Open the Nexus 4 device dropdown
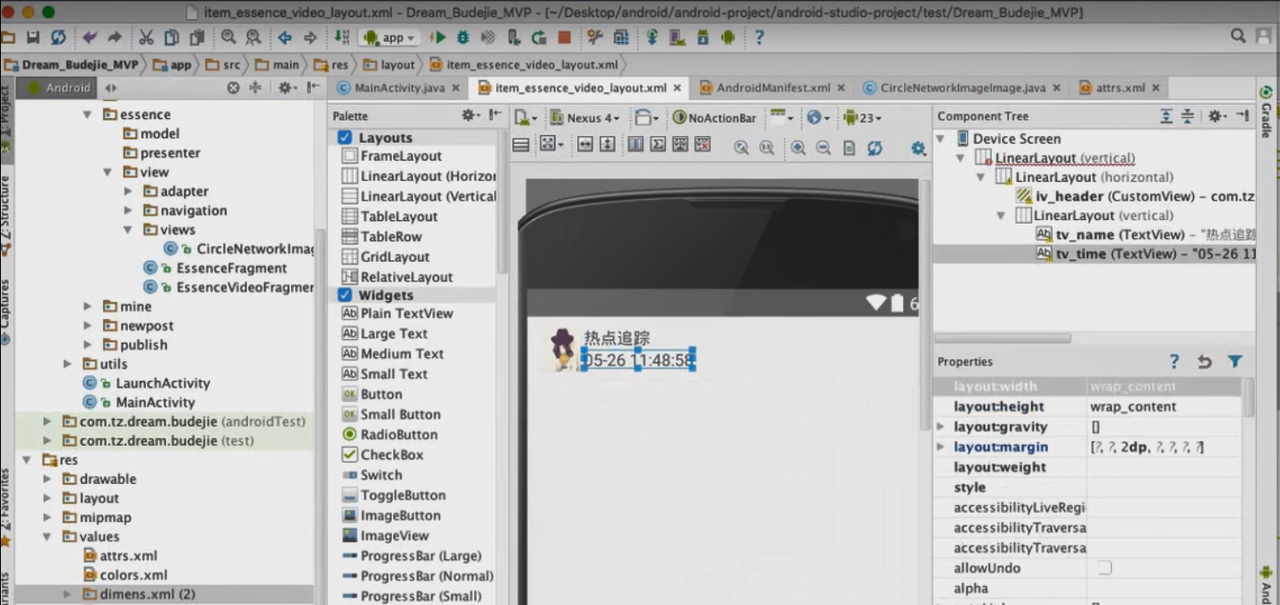The image size is (1280, 605). [584, 118]
